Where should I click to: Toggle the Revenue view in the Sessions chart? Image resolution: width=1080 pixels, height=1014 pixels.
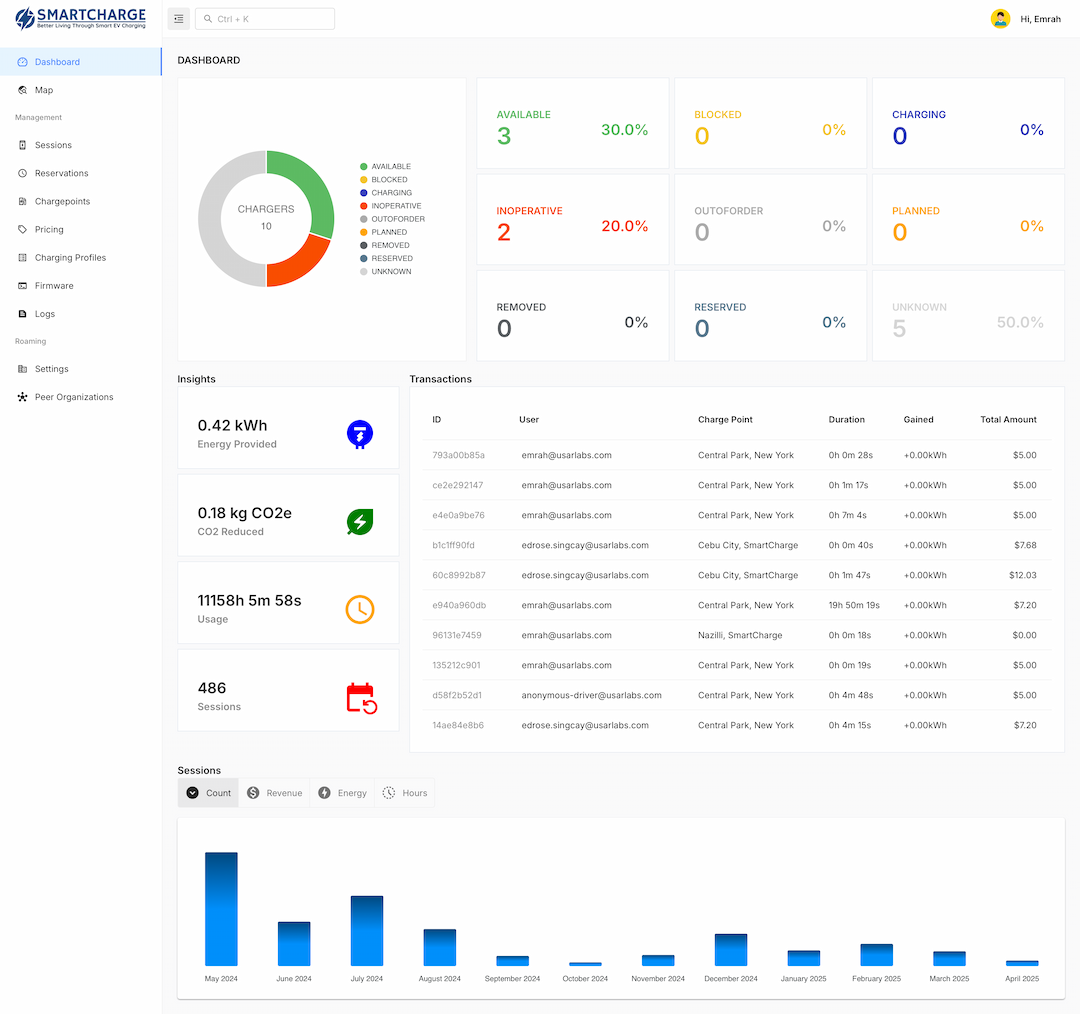click(274, 792)
